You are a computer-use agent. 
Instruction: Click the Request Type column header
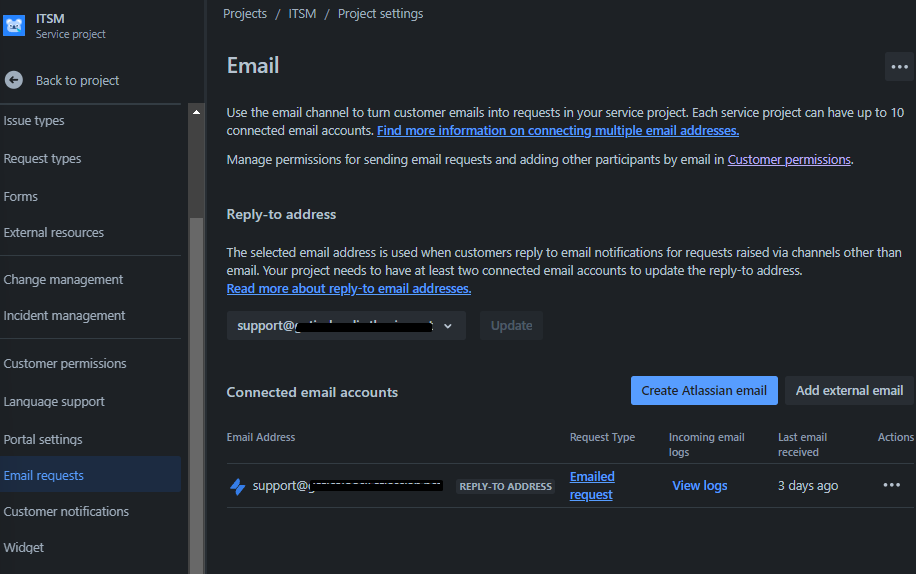pyautogui.click(x=602, y=437)
